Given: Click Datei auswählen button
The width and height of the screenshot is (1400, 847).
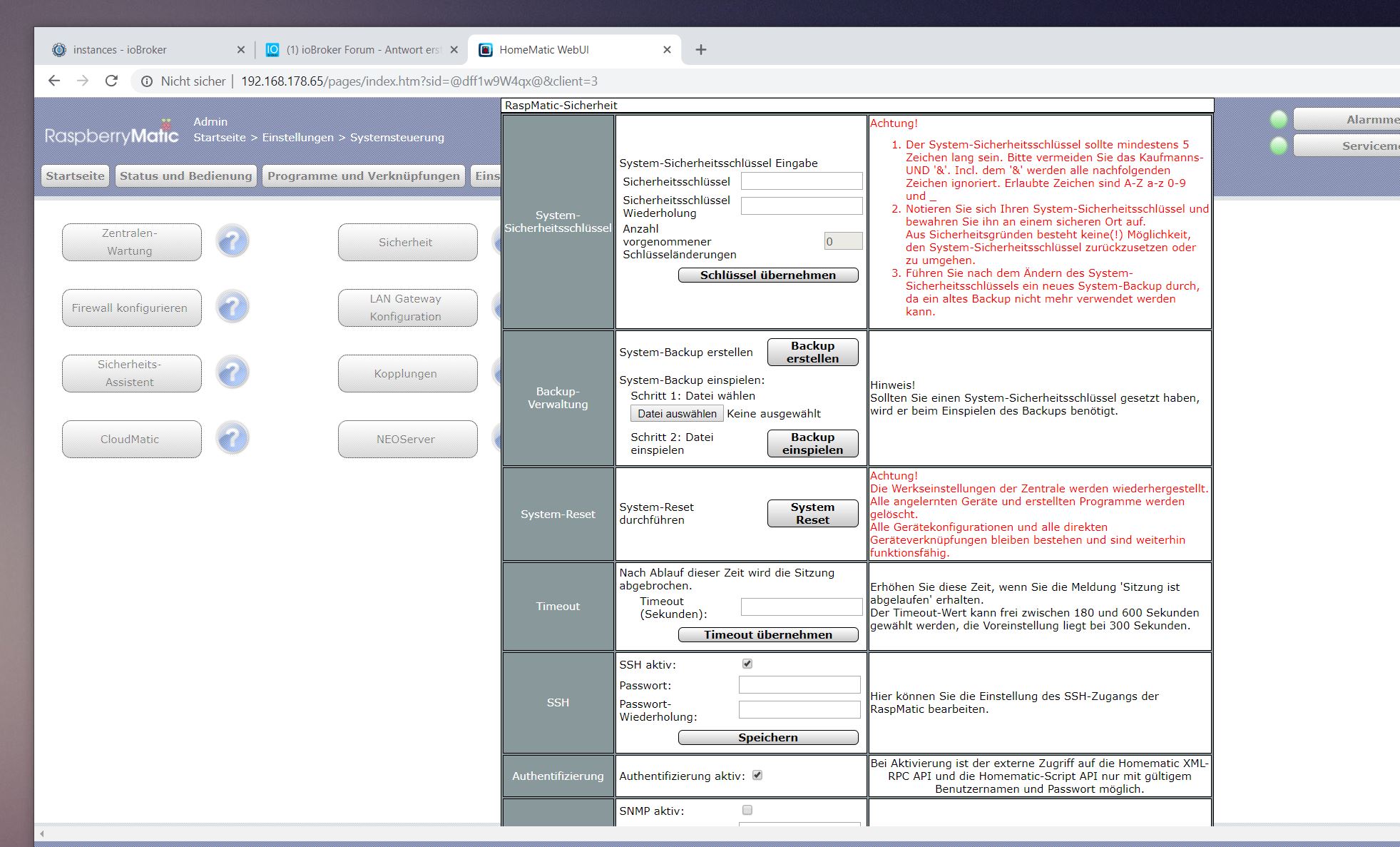Looking at the screenshot, I should click(677, 413).
